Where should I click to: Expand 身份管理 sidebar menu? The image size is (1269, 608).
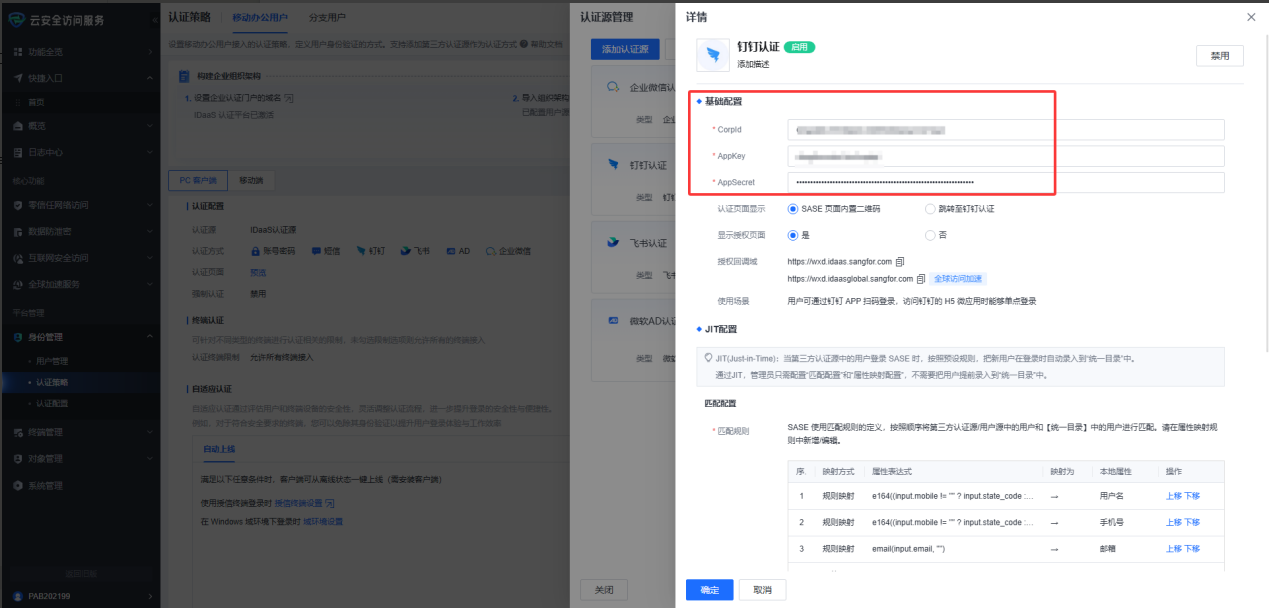tap(80, 337)
